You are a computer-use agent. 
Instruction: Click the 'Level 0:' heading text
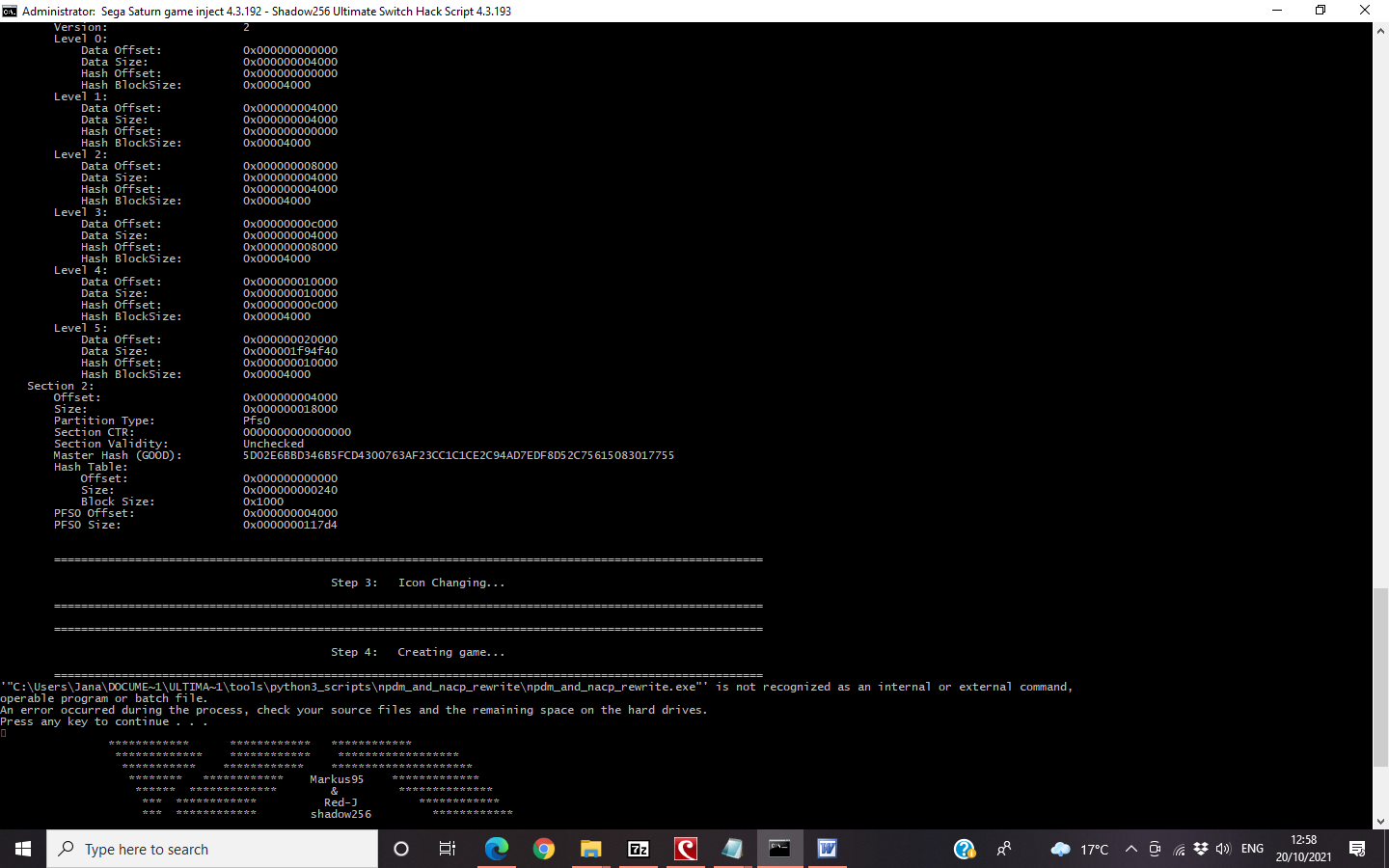click(x=81, y=39)
